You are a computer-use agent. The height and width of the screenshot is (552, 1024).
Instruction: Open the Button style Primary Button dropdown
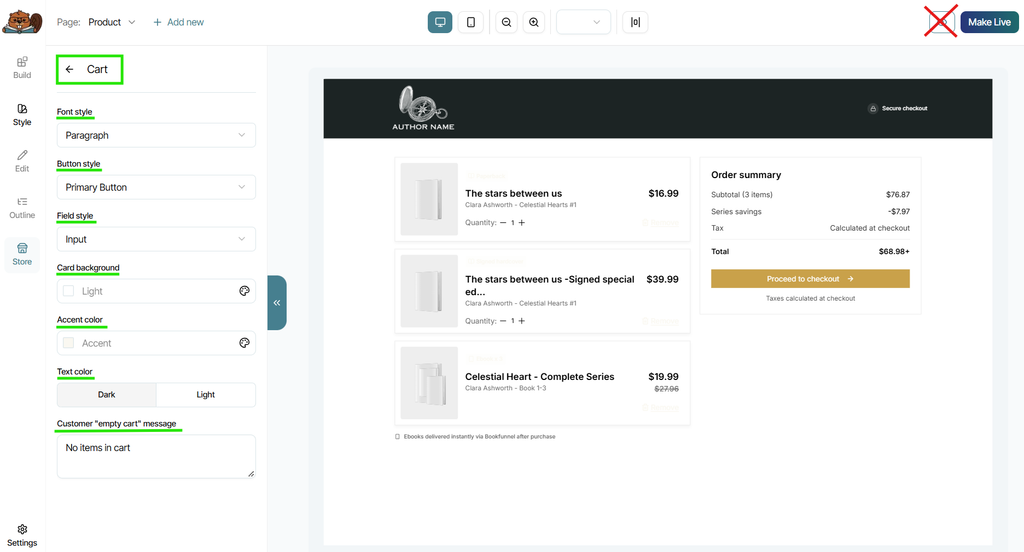(x=156, y=187)
